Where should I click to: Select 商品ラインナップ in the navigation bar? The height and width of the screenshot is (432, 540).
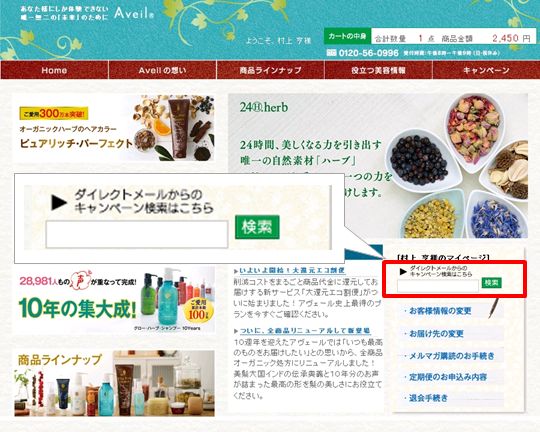tap(270, 70)
